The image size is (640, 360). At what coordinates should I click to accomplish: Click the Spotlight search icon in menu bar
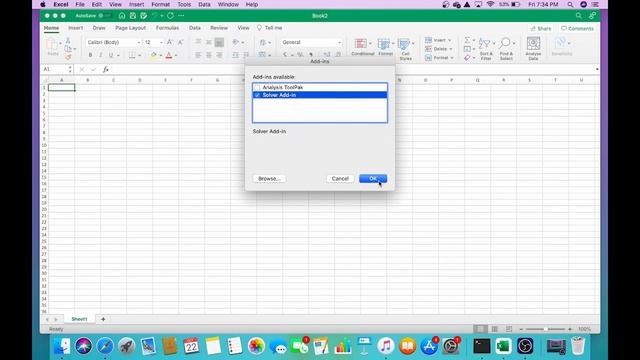click(x=570, y=4)
